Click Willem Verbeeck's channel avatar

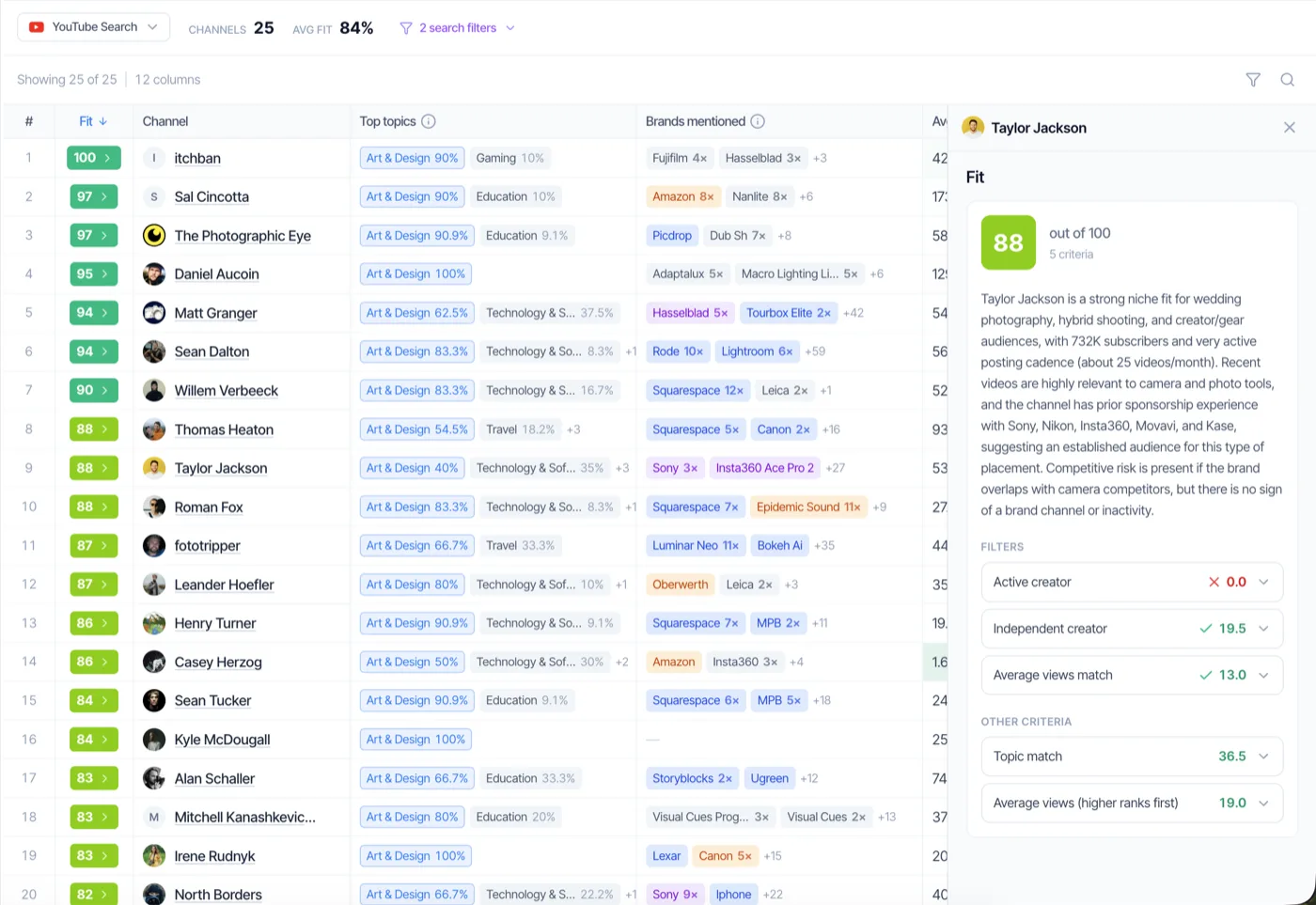pos(154,390)
